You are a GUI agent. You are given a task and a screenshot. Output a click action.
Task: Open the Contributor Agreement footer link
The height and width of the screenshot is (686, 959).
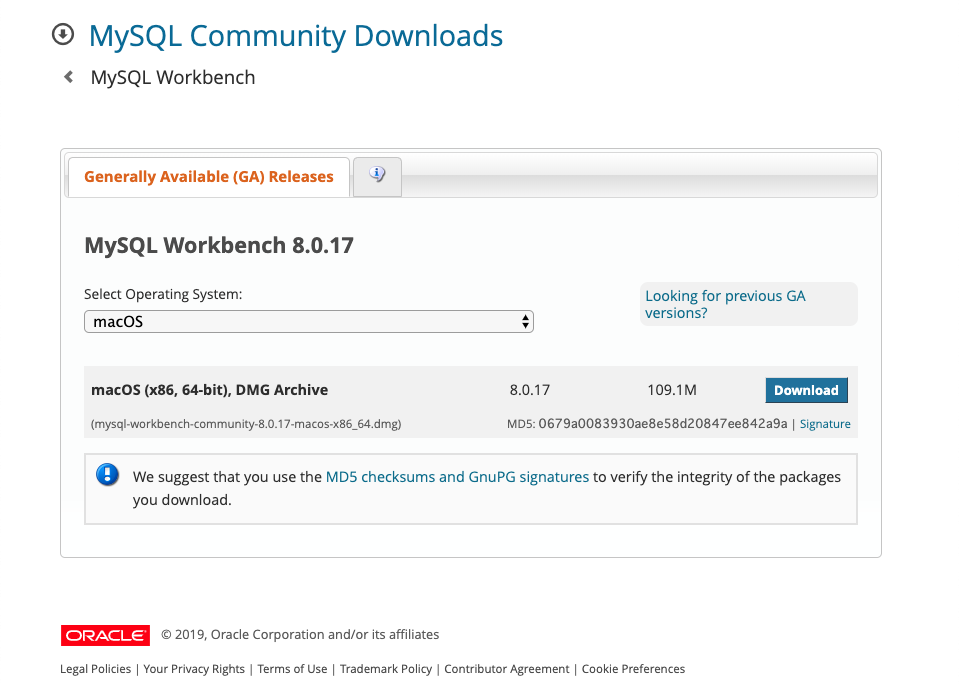506,669
